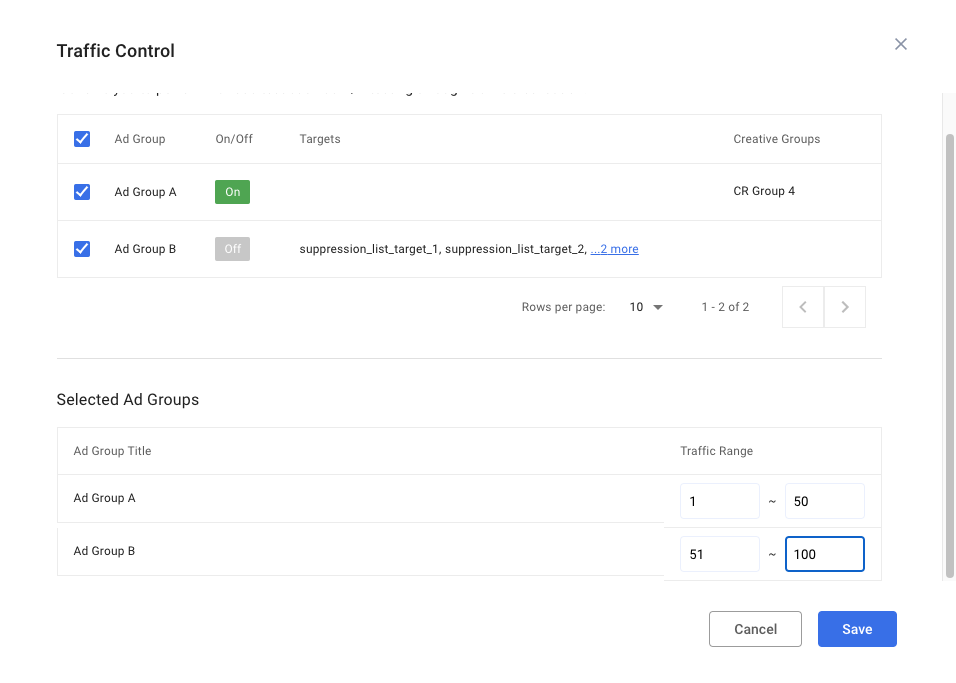Screen dimensions: 956x683
Task: Toggle the On switch for Ad Group A
Action: click(x=232, y=192)
